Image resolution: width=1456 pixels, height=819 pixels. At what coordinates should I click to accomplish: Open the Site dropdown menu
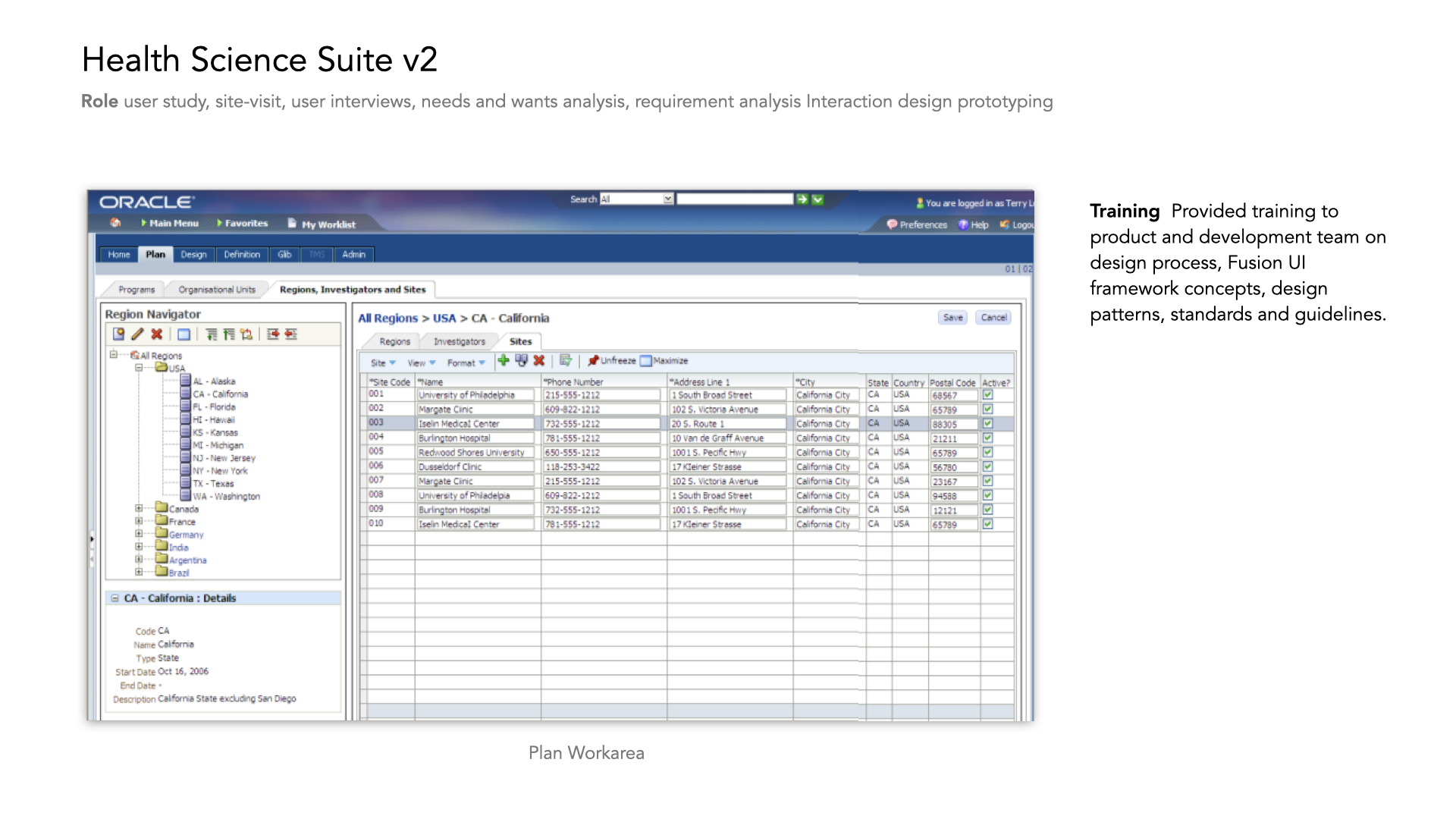383,363
